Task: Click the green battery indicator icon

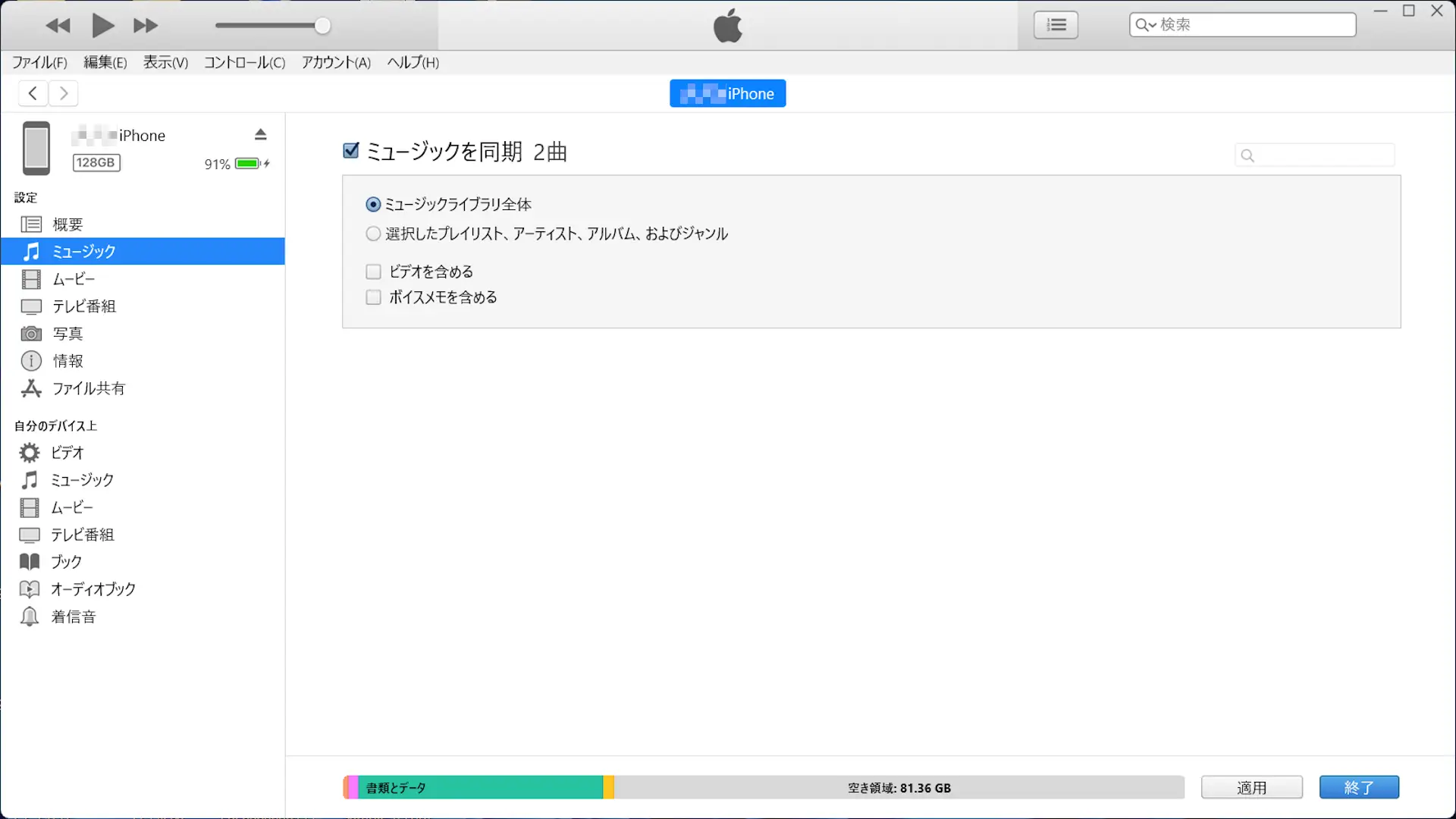Action: click(x=248, y=163)
